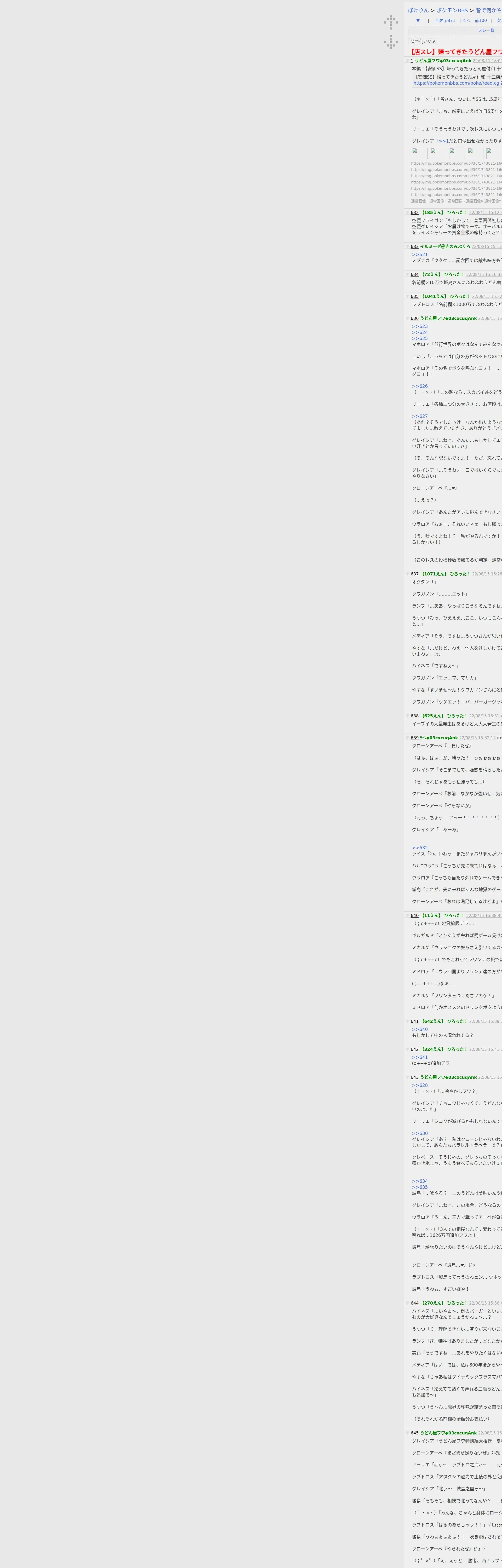The width and height of the screenshot is (502, 1568).
Task: Toggle the triangle beside post 636
Action: click(x=408, y=318)
